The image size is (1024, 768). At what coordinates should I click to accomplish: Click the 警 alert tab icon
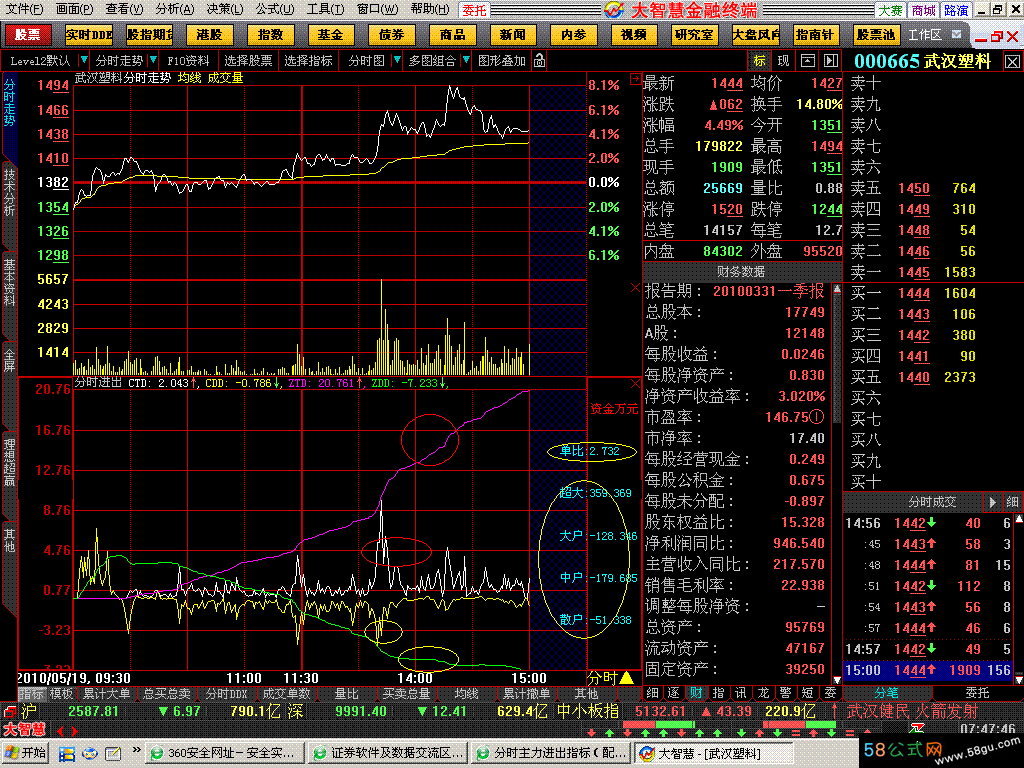coord(786,693)
